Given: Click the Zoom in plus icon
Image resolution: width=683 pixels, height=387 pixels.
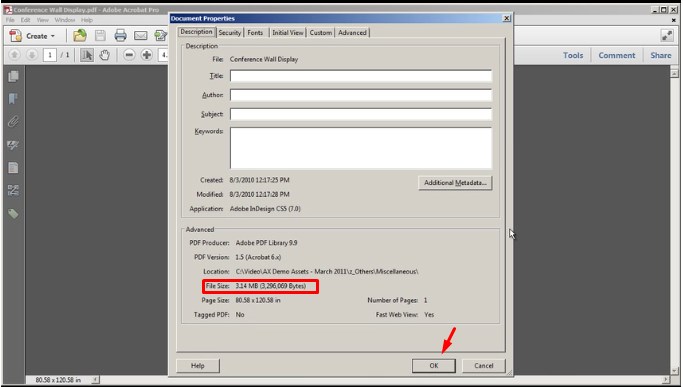Looking at the screenshot, I should (147, 55).
